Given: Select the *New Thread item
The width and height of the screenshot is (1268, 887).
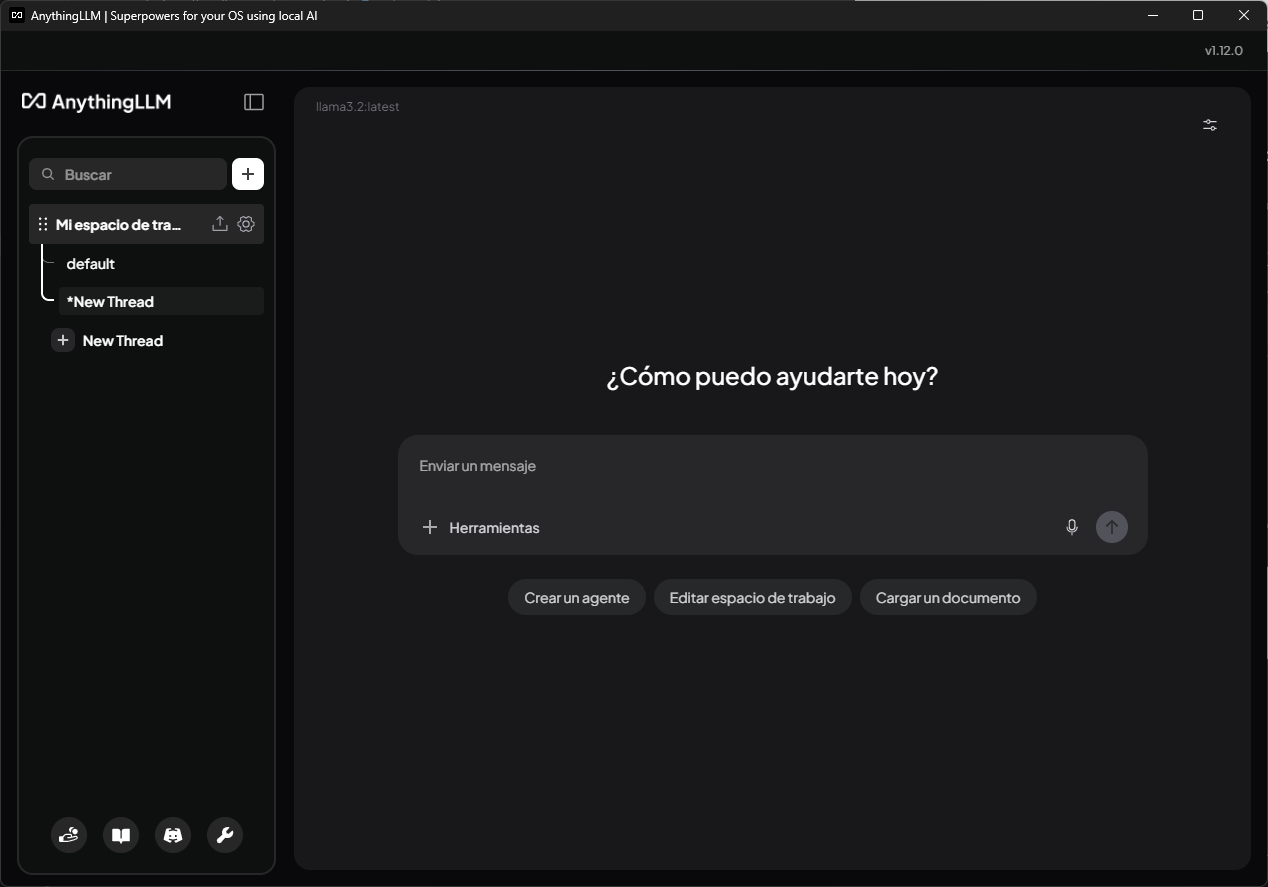Looking at the screenshot, I should tap(161, 301).
